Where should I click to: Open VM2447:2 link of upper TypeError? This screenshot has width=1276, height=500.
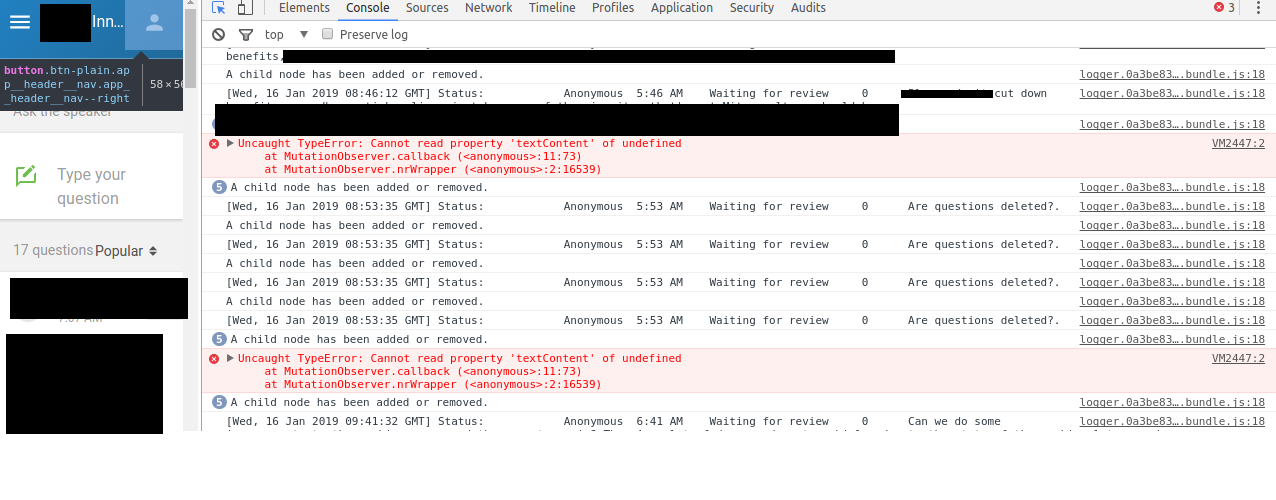pyautogui.click(x=1238, y=143)
